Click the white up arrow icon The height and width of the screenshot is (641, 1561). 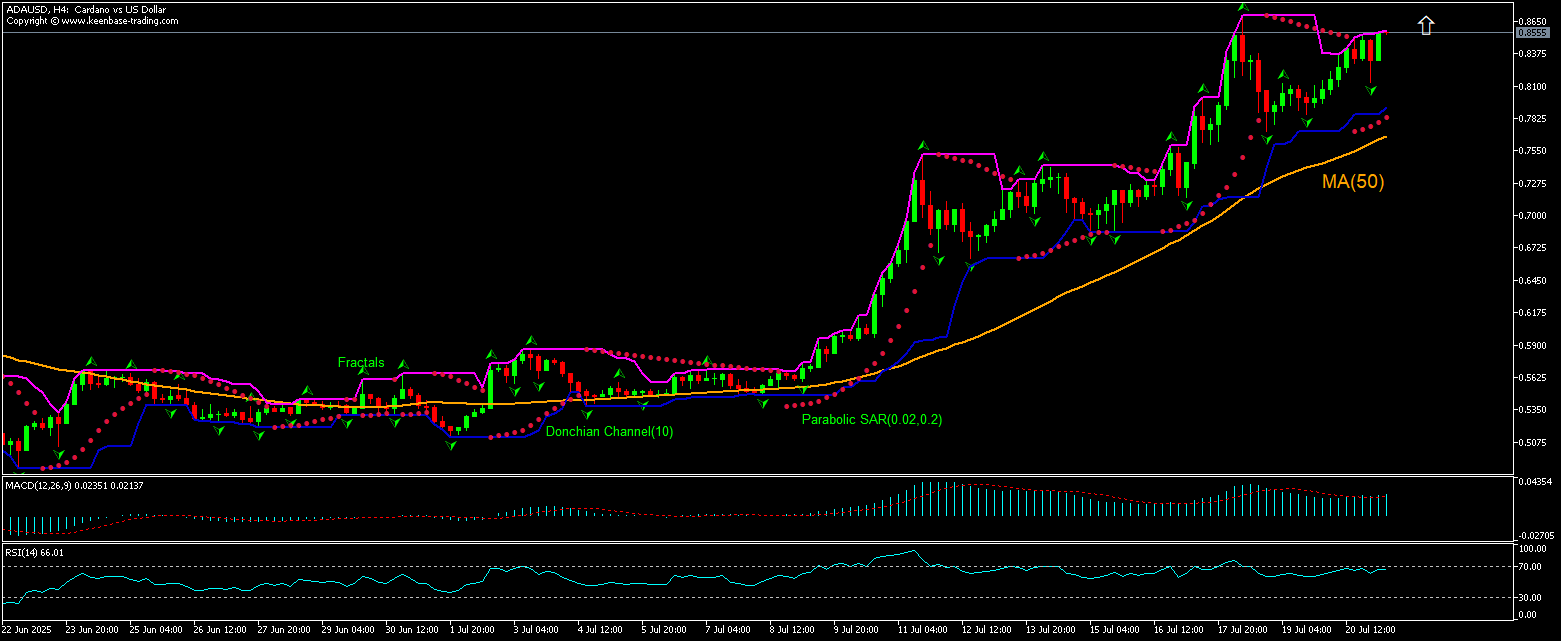(x=1426, y=26)
